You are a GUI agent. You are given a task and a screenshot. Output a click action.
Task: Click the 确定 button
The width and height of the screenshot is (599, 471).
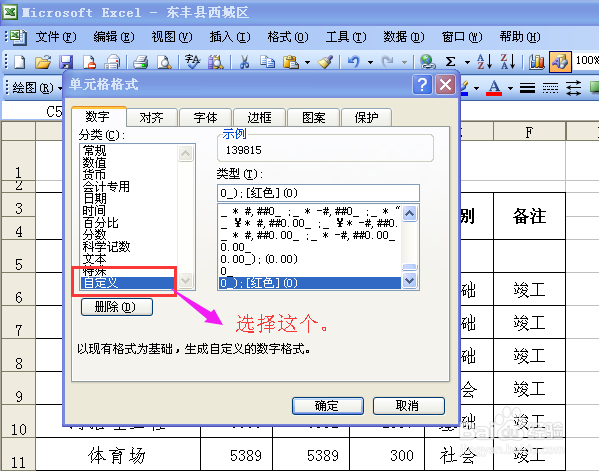[x=327, y=406]
